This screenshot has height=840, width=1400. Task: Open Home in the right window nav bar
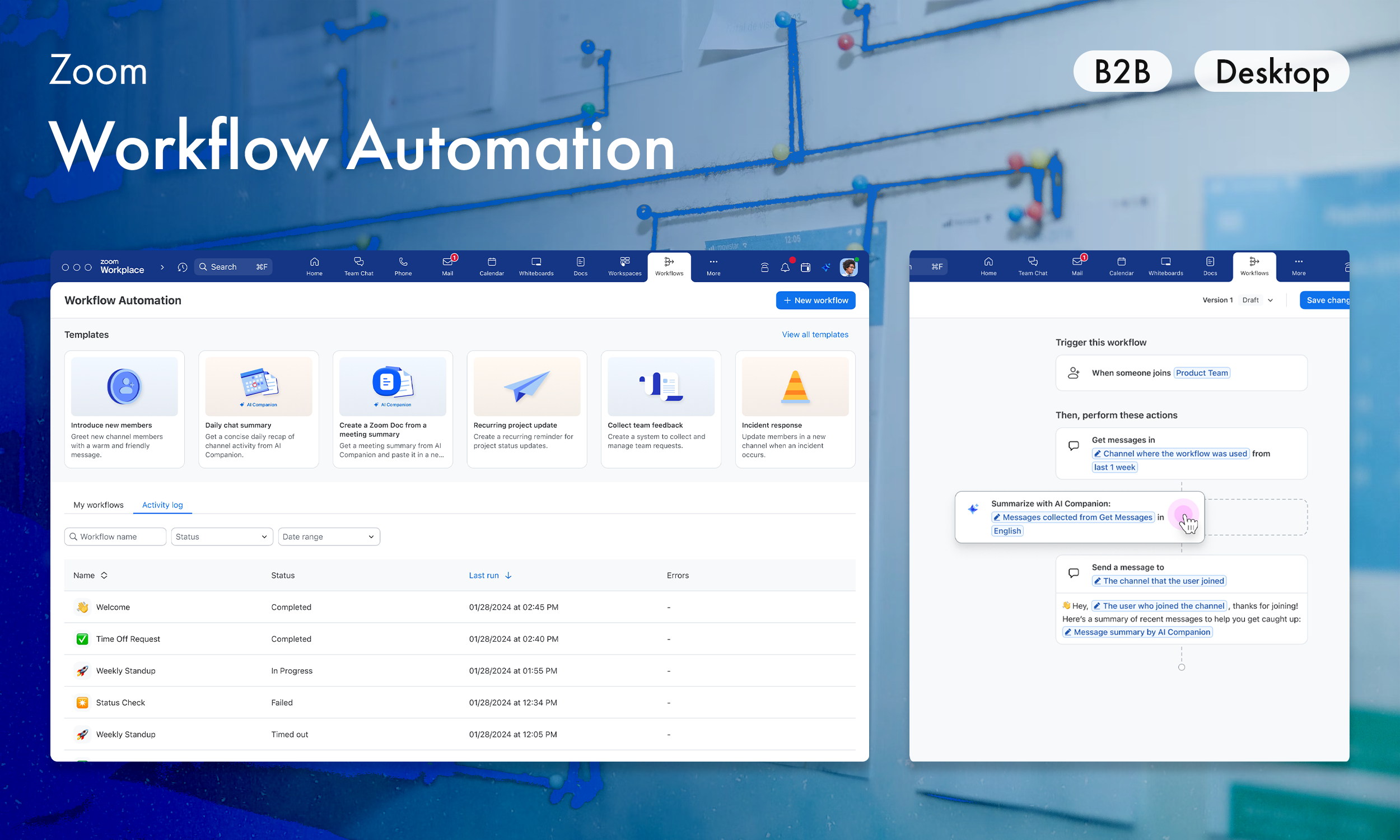pyautogui.click(x=988, y=266)
